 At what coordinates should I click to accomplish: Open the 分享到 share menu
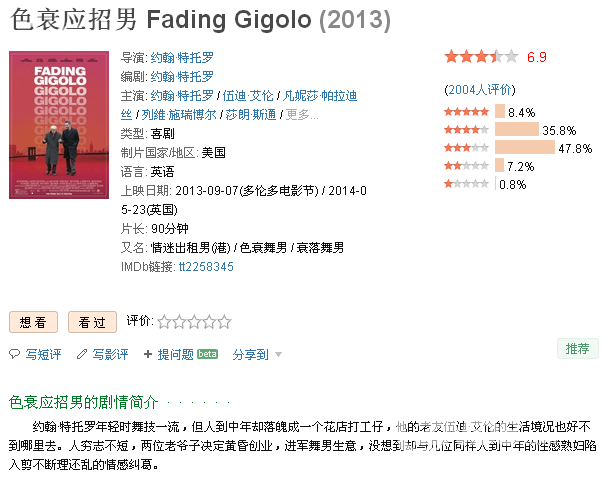coord(250,354)
